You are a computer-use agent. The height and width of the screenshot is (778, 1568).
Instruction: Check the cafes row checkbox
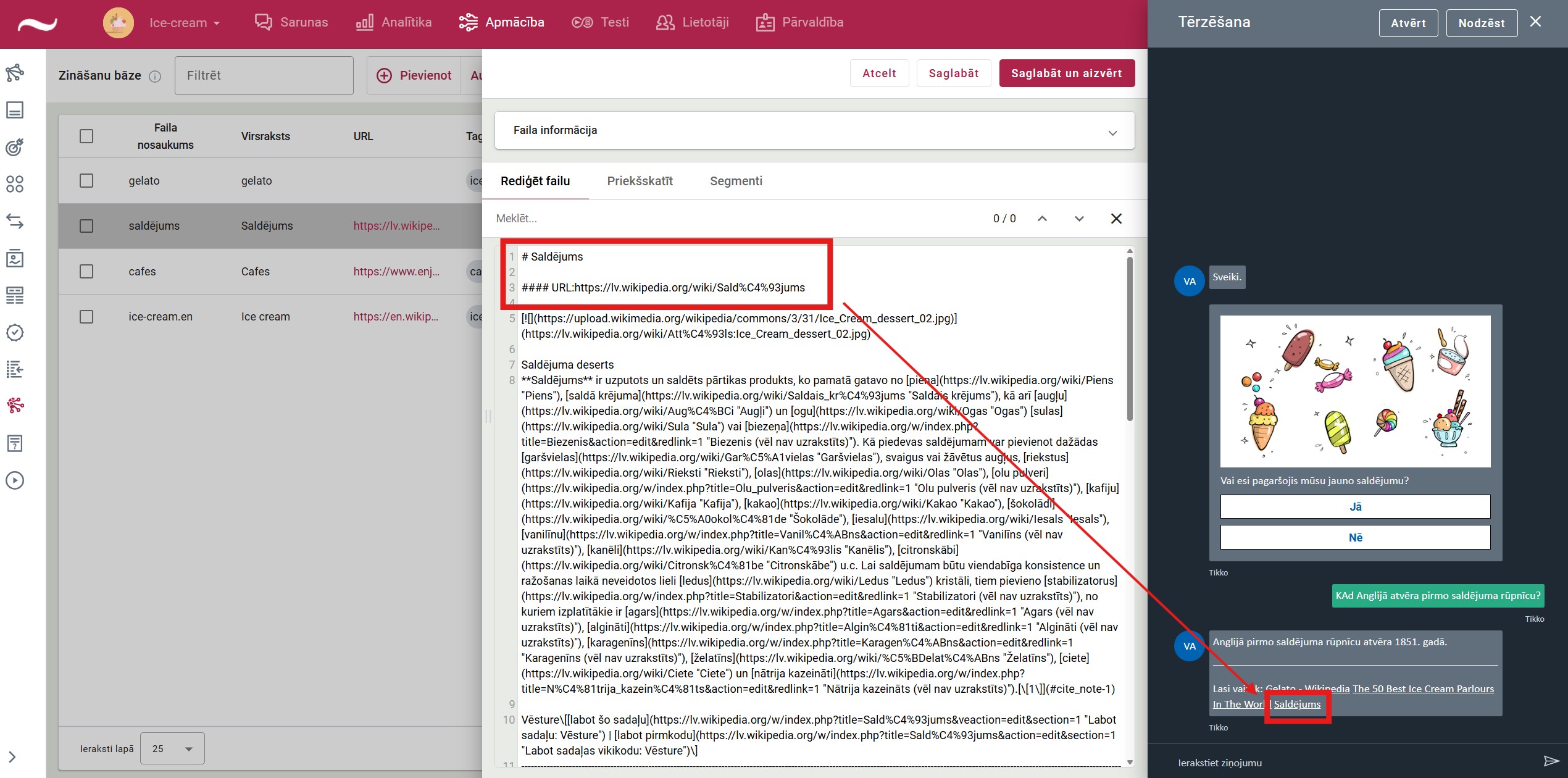tap(86, 272)
